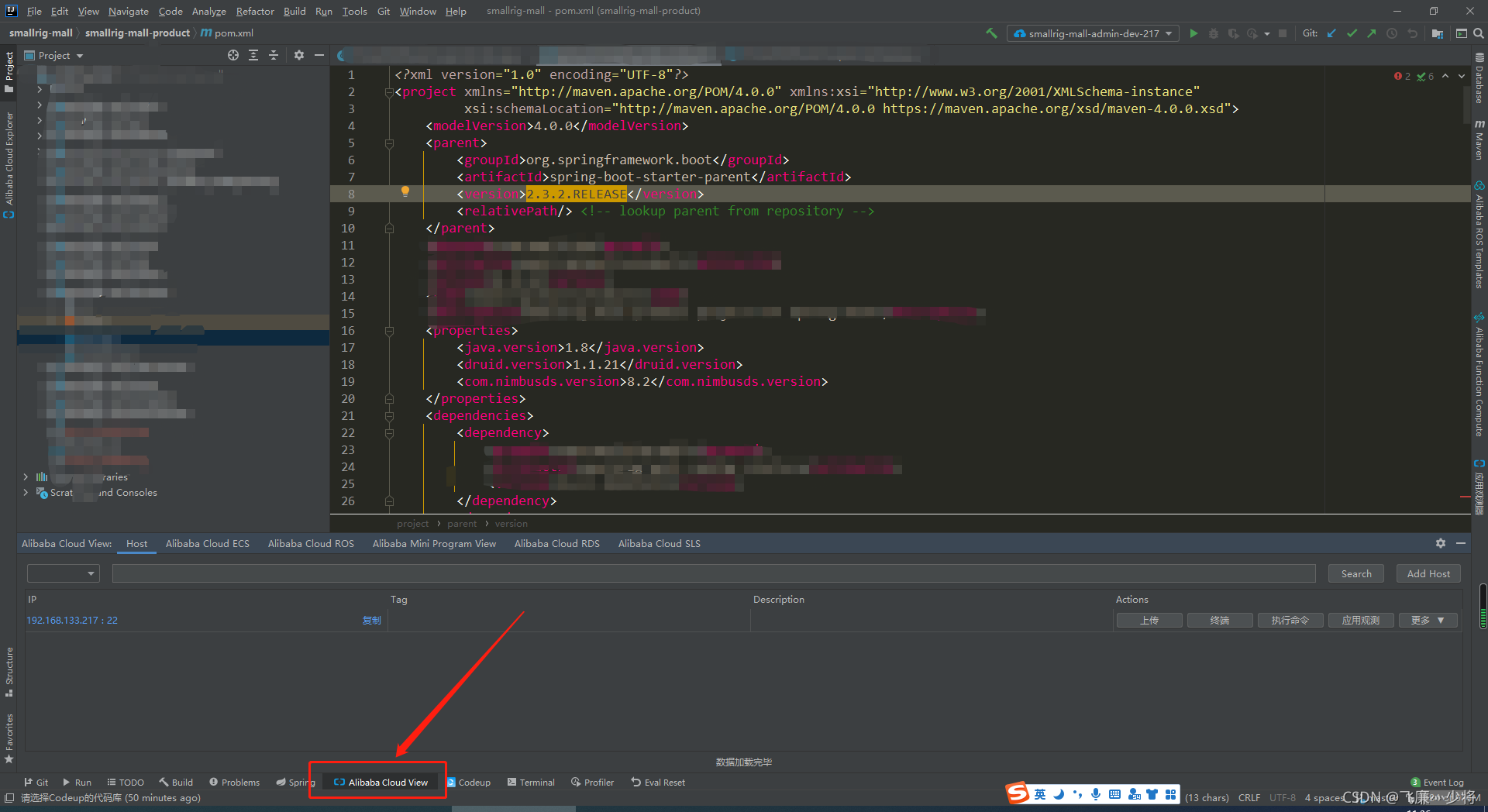1488x812 pixels.
Task: Open Alibaba Cloud Explorer side panel
Action: (9, 165)
